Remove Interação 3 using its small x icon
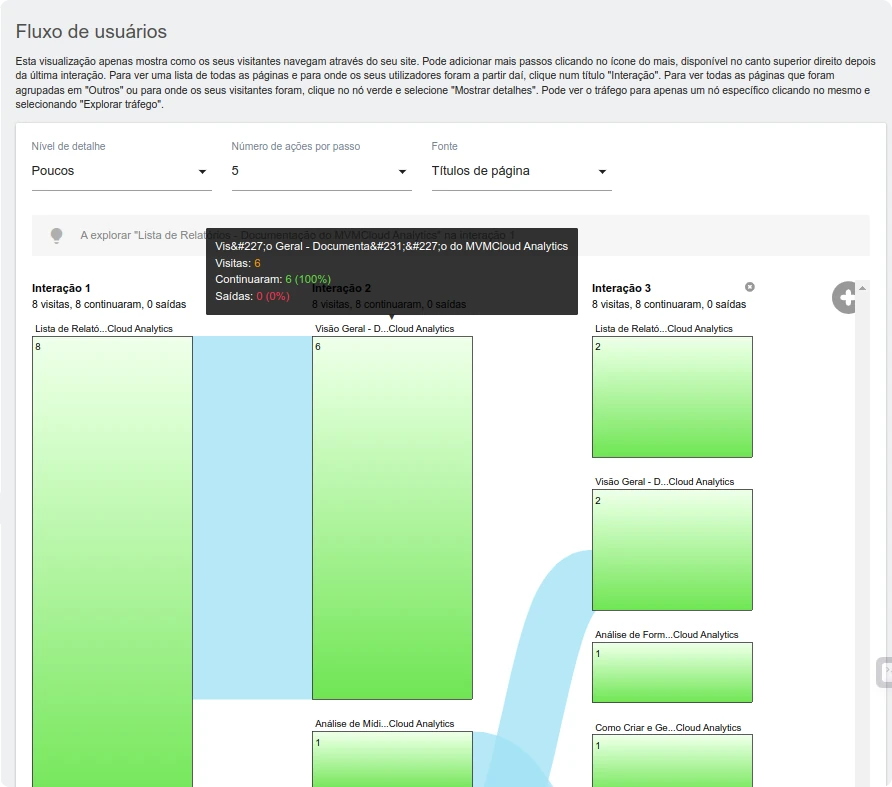Screen dimensions: 892x787 (x=750, y=287)
